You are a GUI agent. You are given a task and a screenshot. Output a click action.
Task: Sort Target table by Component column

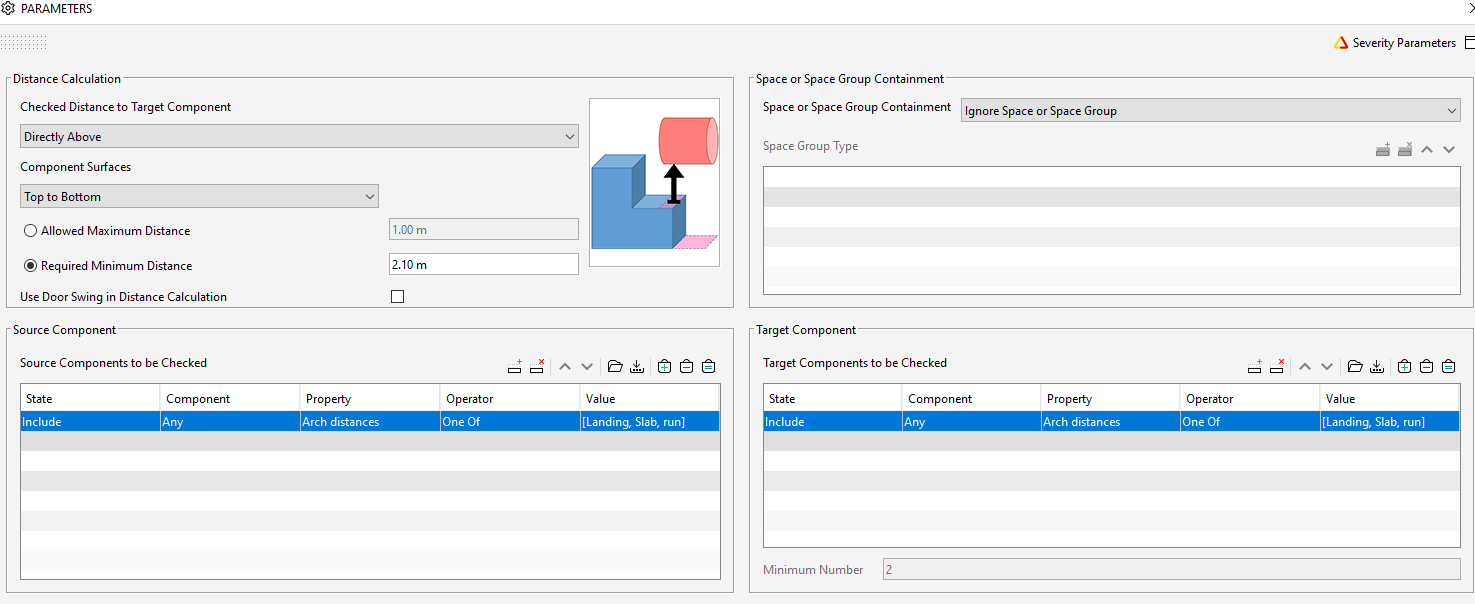point(971,398)
